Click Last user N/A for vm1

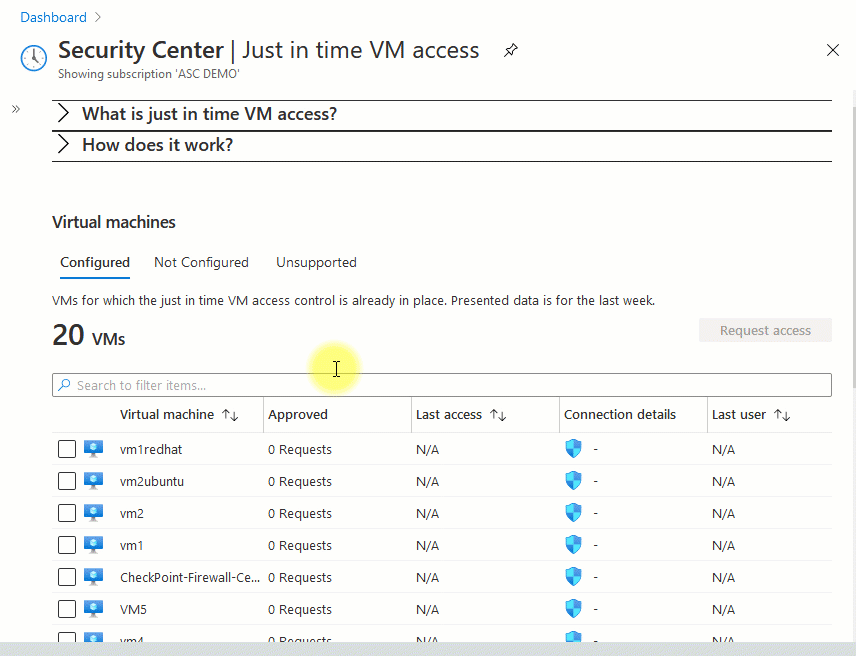click(723, 546)
